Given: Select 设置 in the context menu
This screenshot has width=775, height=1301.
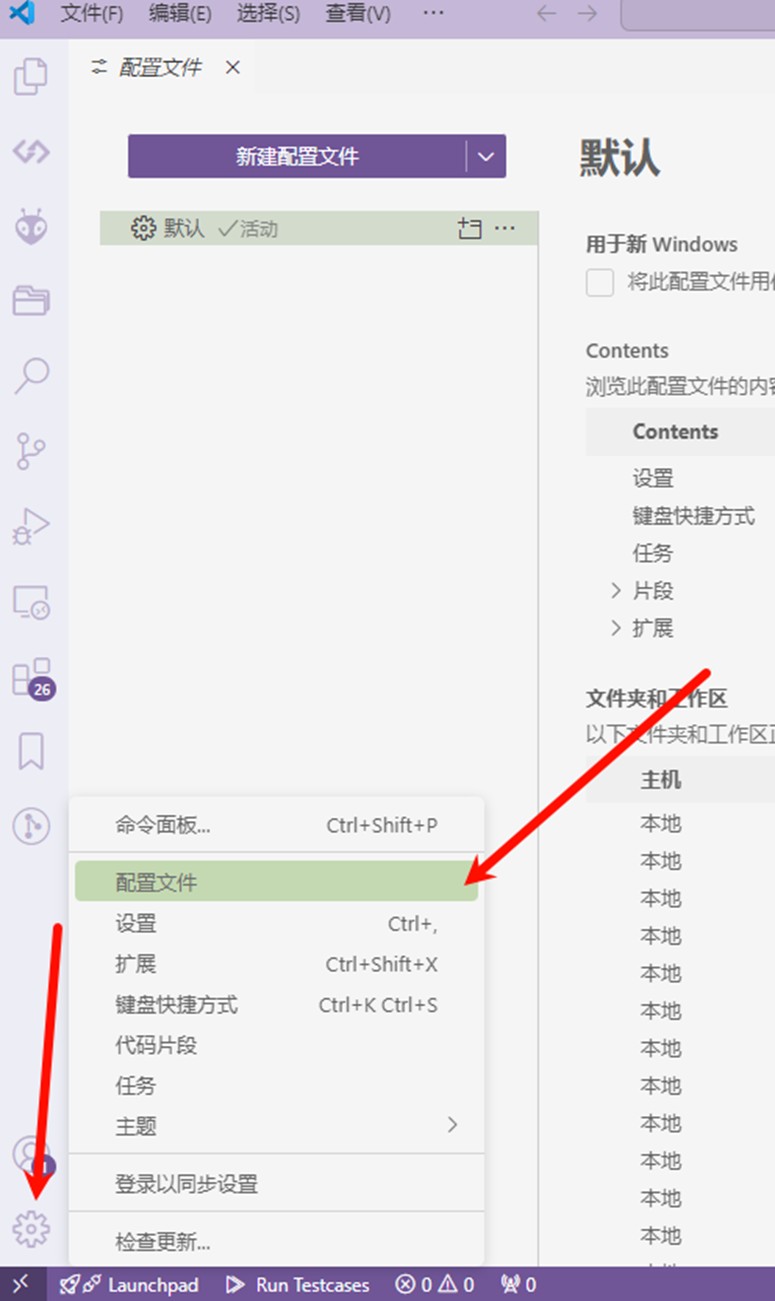Looking at the screenshot, I should coord(276,924).
